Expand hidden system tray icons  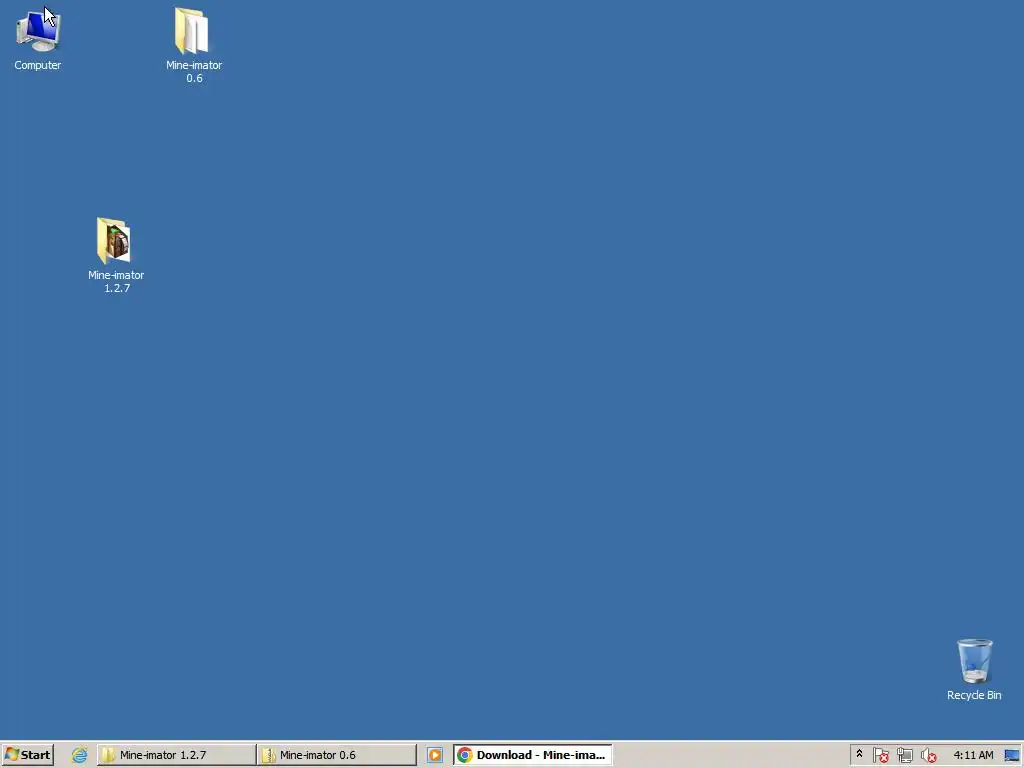coord(859,754)
